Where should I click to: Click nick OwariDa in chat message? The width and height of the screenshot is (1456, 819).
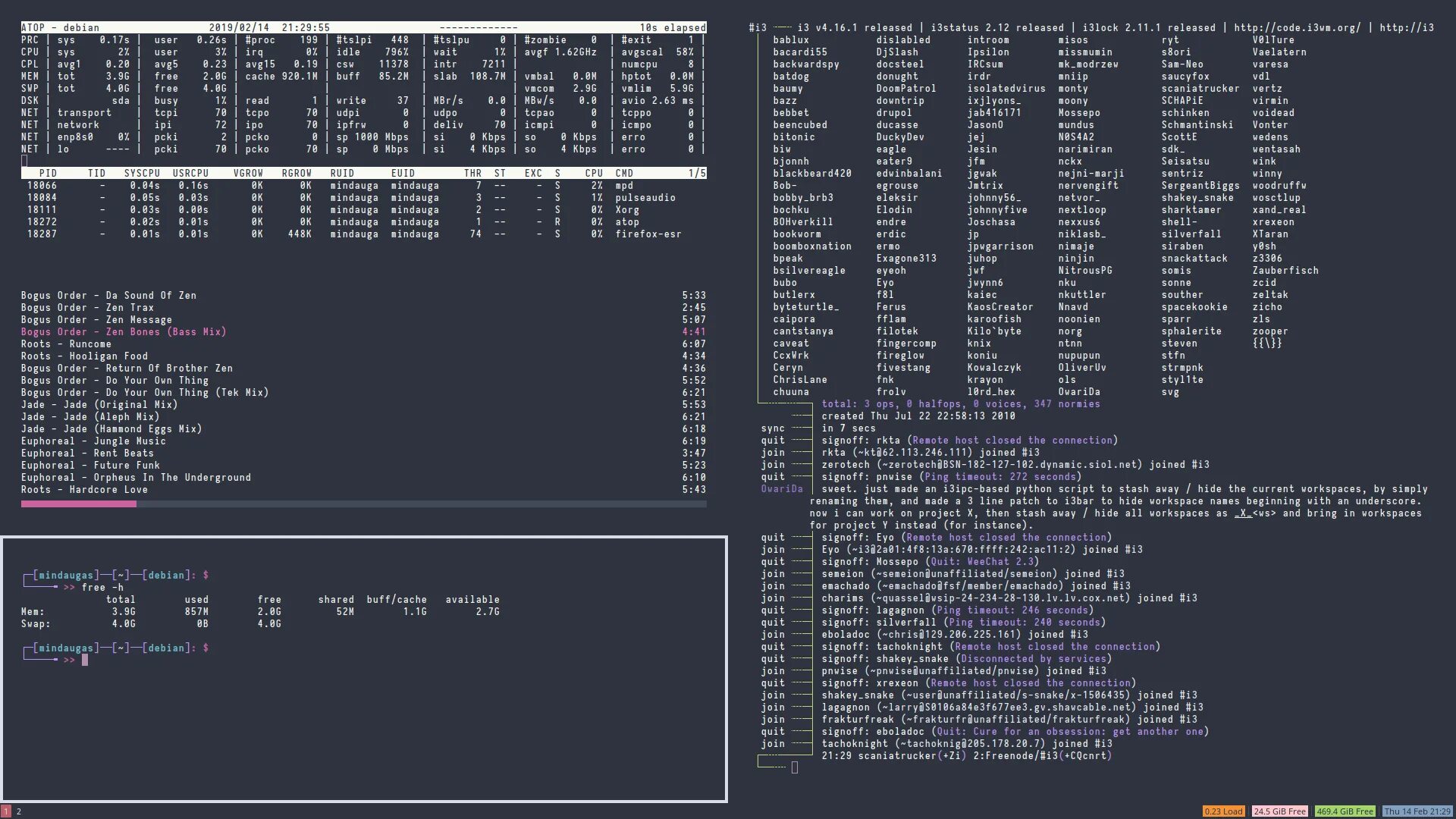pyautogui.click(x=781, y=489)
